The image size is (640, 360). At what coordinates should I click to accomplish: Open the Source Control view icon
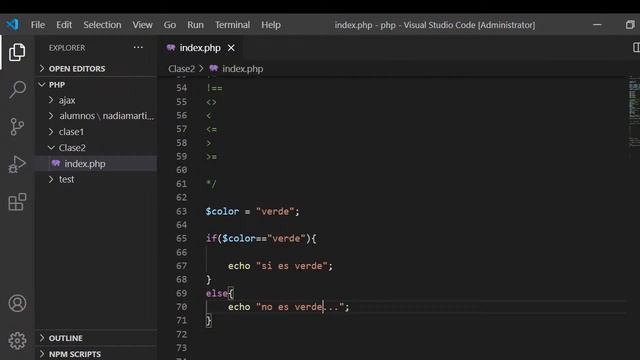[17, 127]
